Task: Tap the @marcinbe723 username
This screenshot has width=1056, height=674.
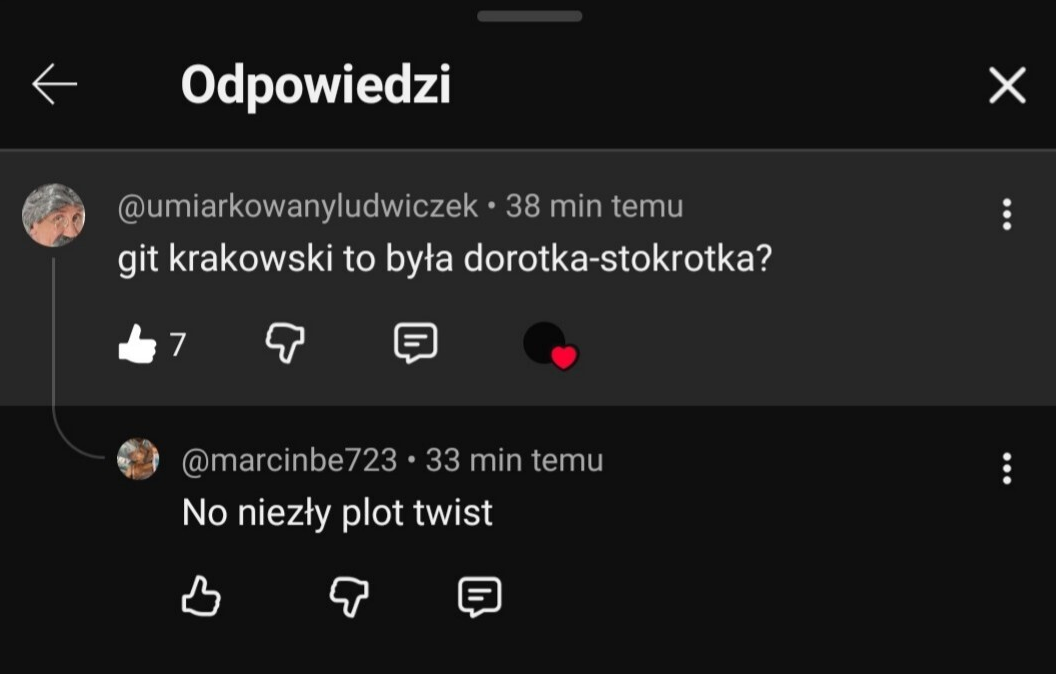Action: [x=290, y=460]
